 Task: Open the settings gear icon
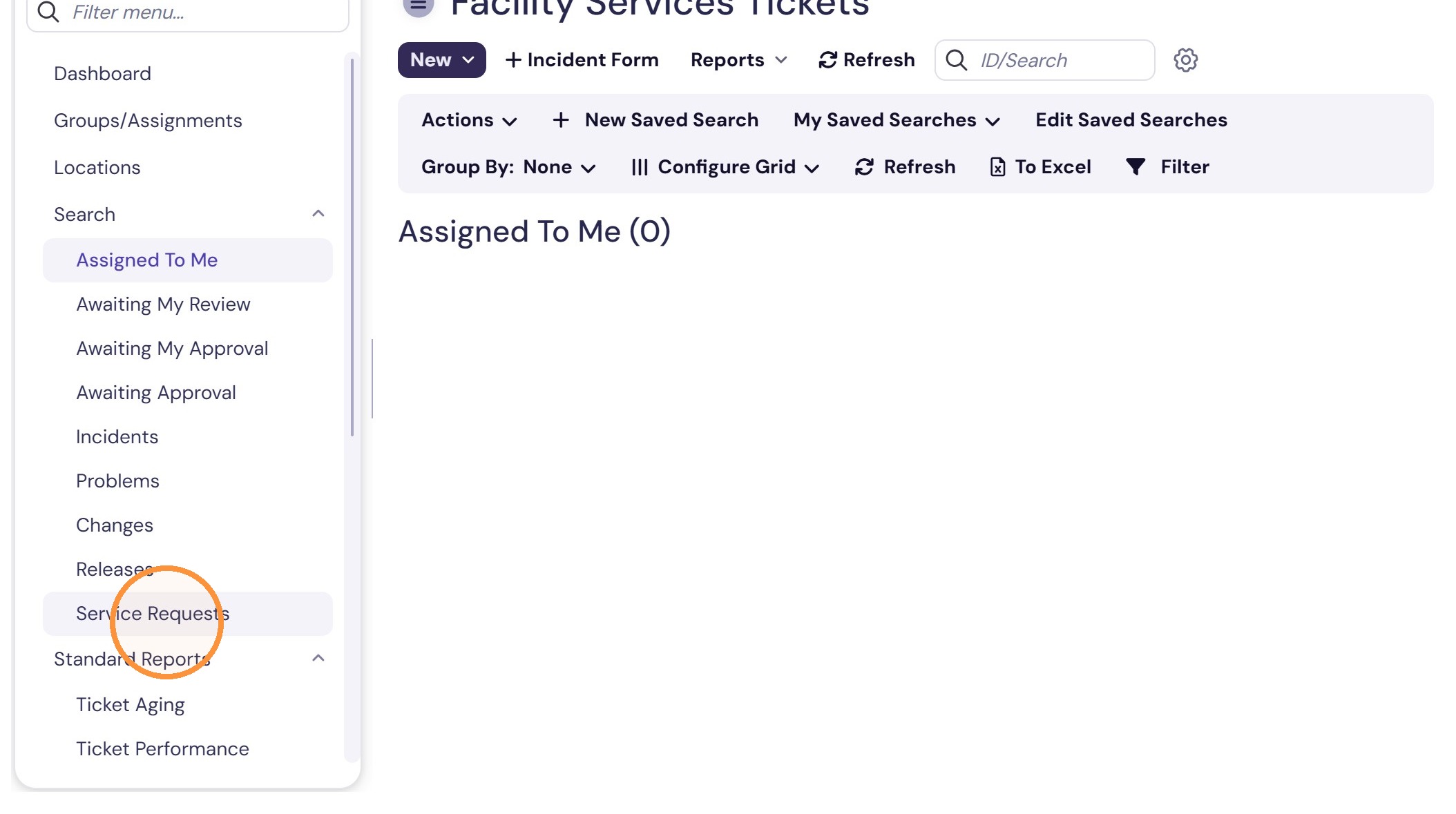point(1185,60)
